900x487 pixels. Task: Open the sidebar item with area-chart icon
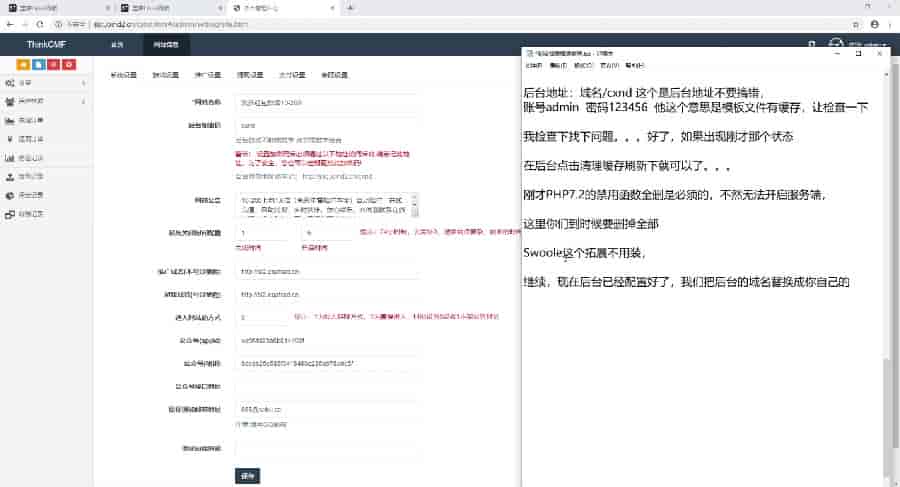pos(45,121)
